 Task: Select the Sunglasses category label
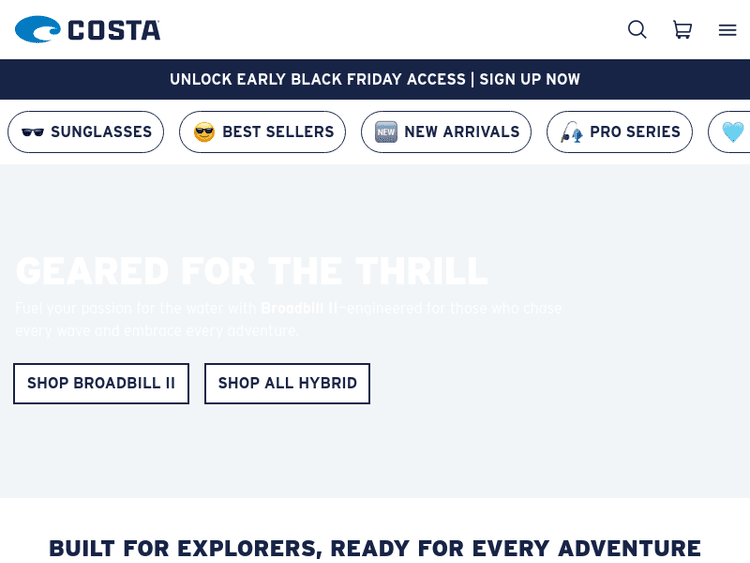point(101,132)
